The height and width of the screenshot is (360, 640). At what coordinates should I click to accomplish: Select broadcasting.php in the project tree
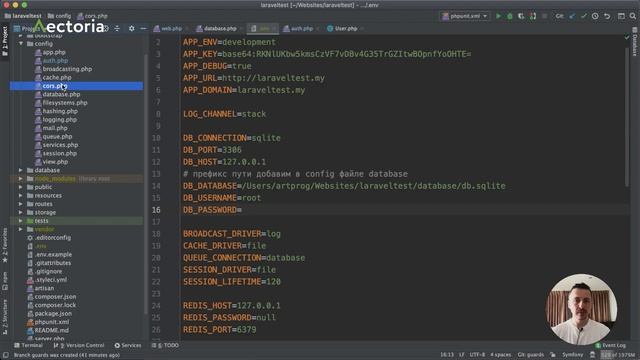[x=67, y=69]
